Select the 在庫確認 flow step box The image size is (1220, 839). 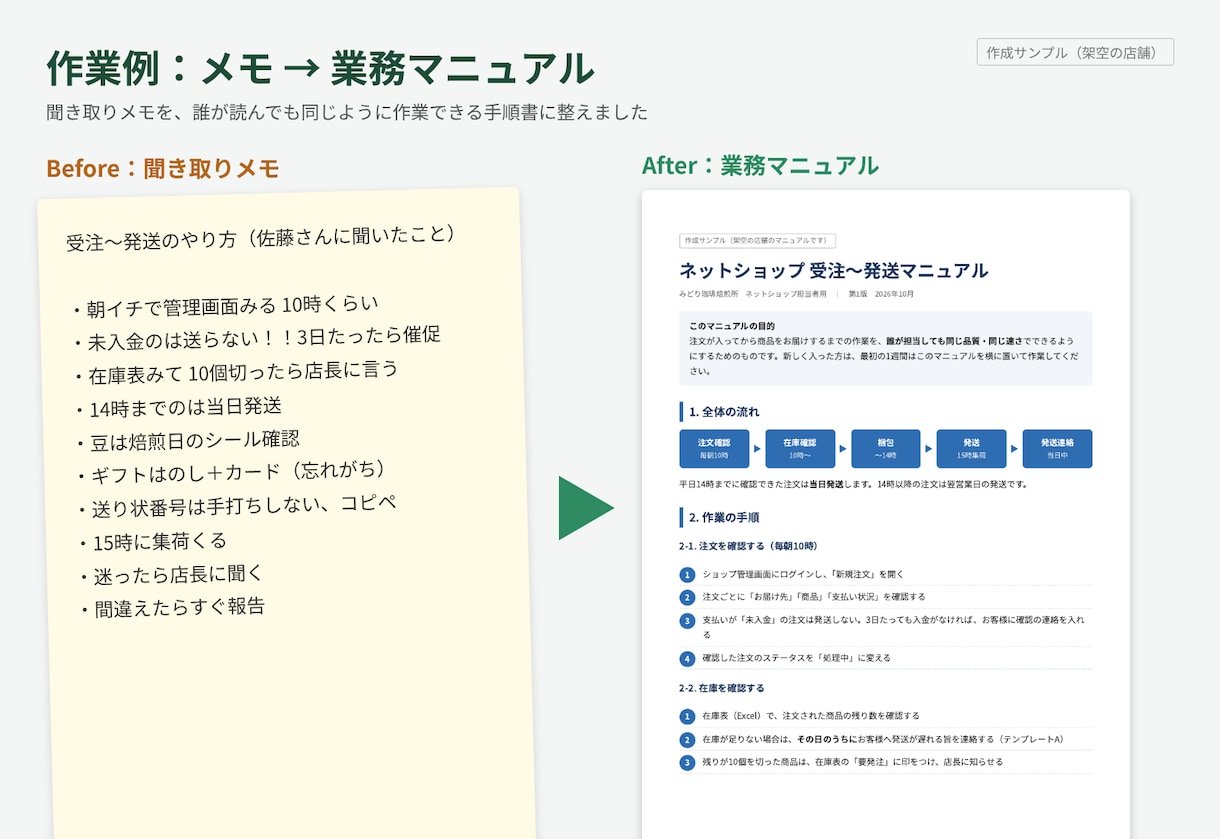tap(800, 449)
